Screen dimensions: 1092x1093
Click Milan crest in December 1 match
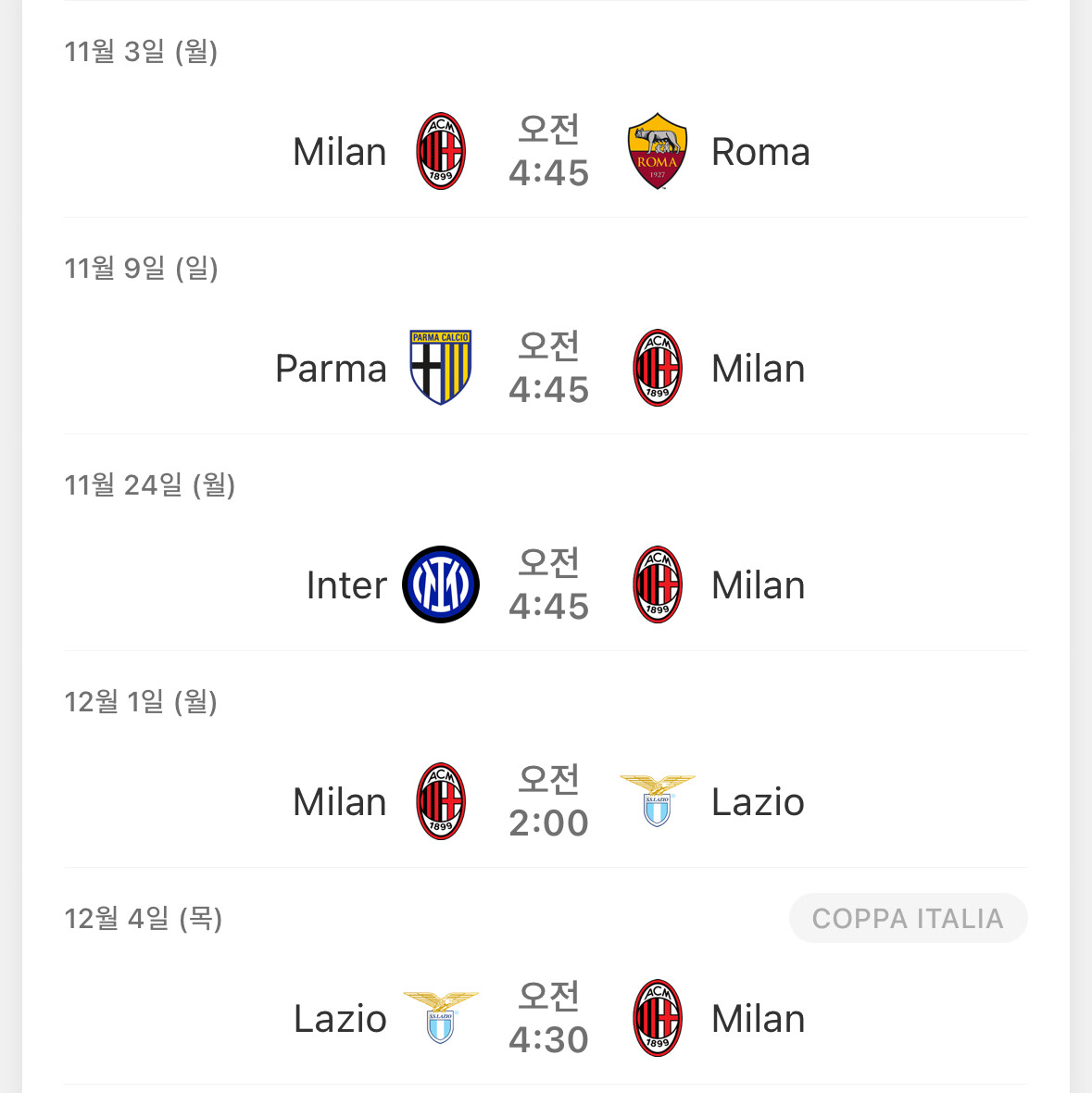click(x=441, y=801)
